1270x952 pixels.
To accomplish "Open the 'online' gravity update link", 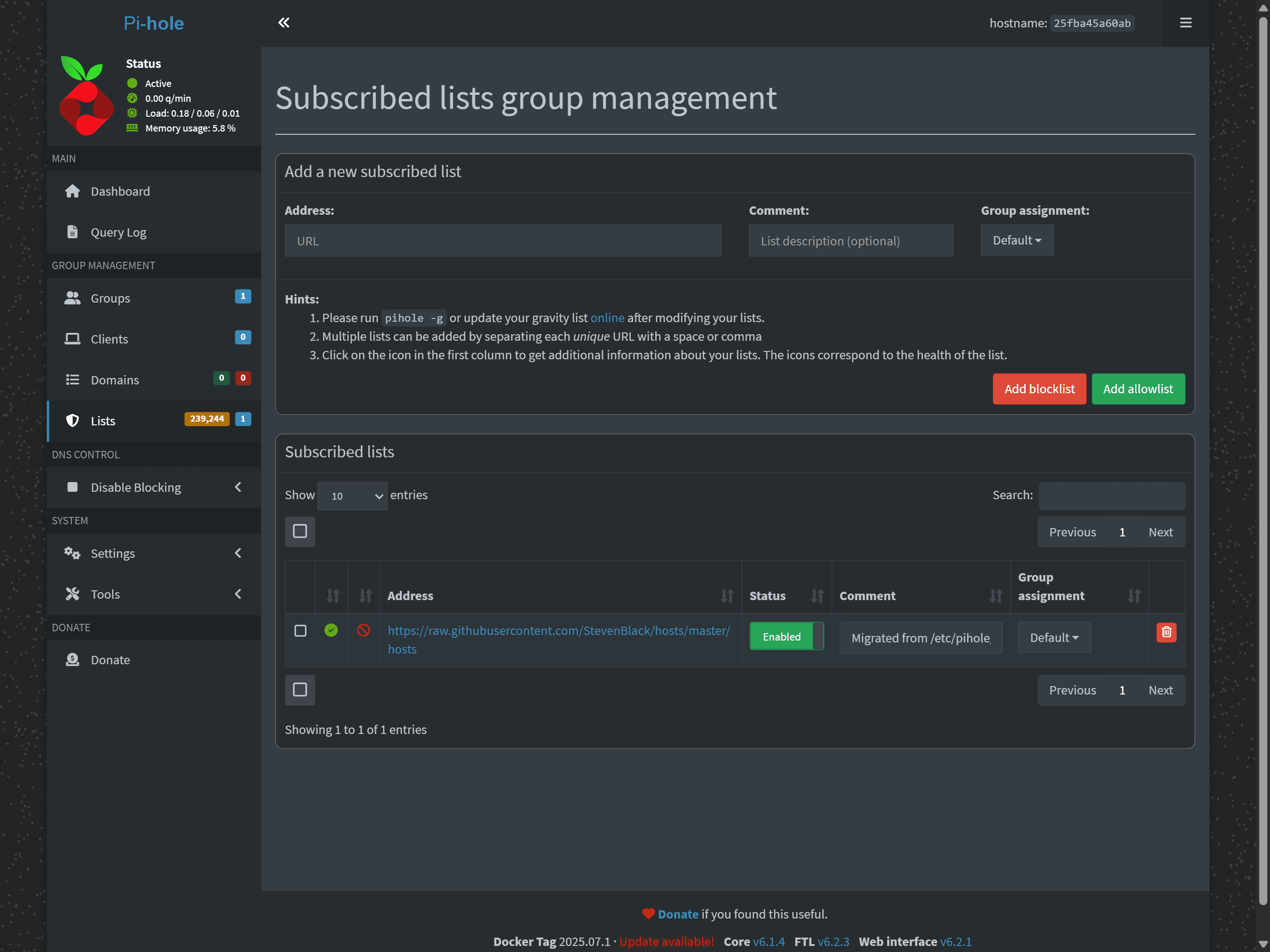I will pyautogui.click(x=607, y=317).
